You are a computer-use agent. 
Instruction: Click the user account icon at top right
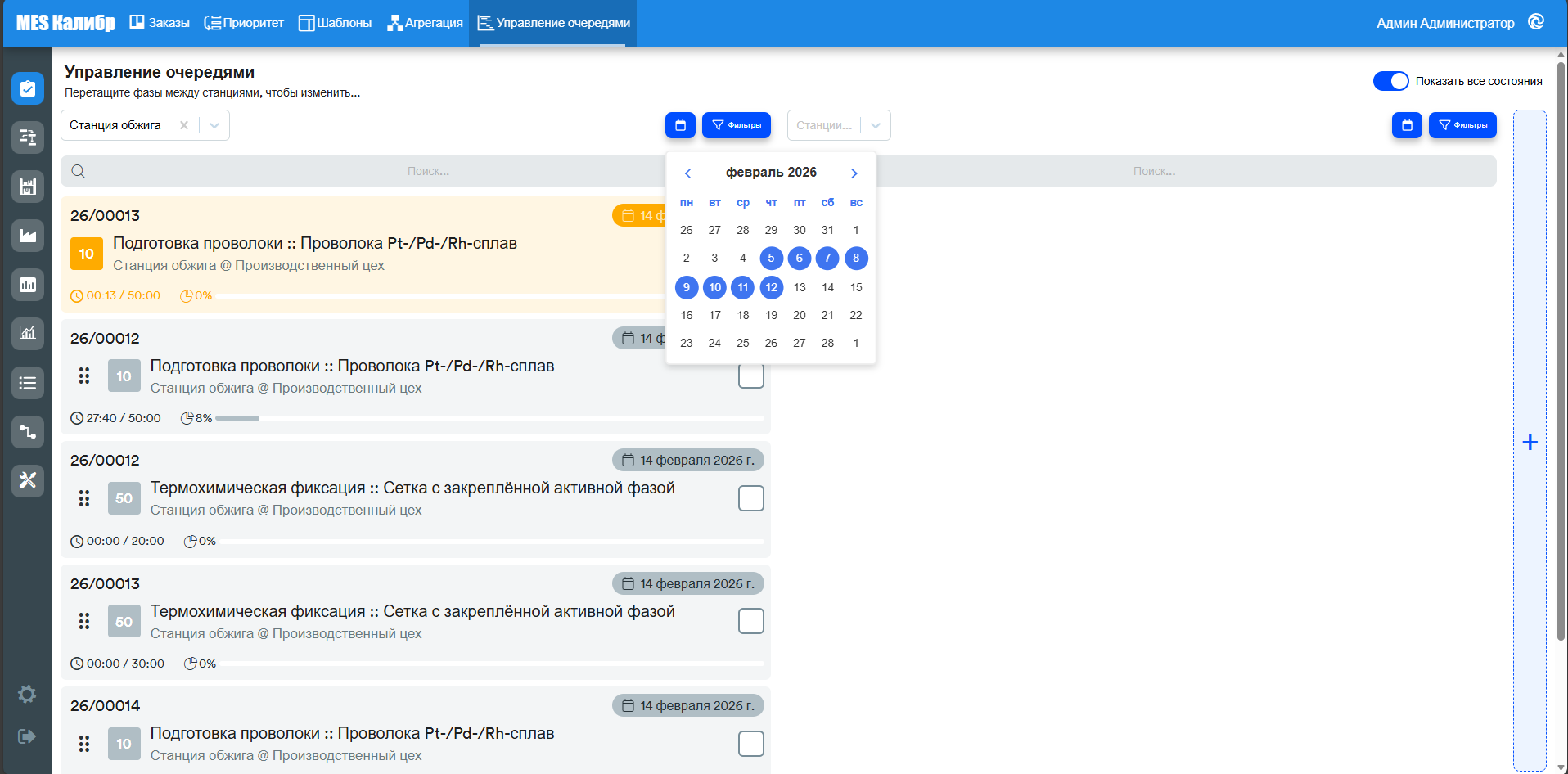tap(1536, 22)
